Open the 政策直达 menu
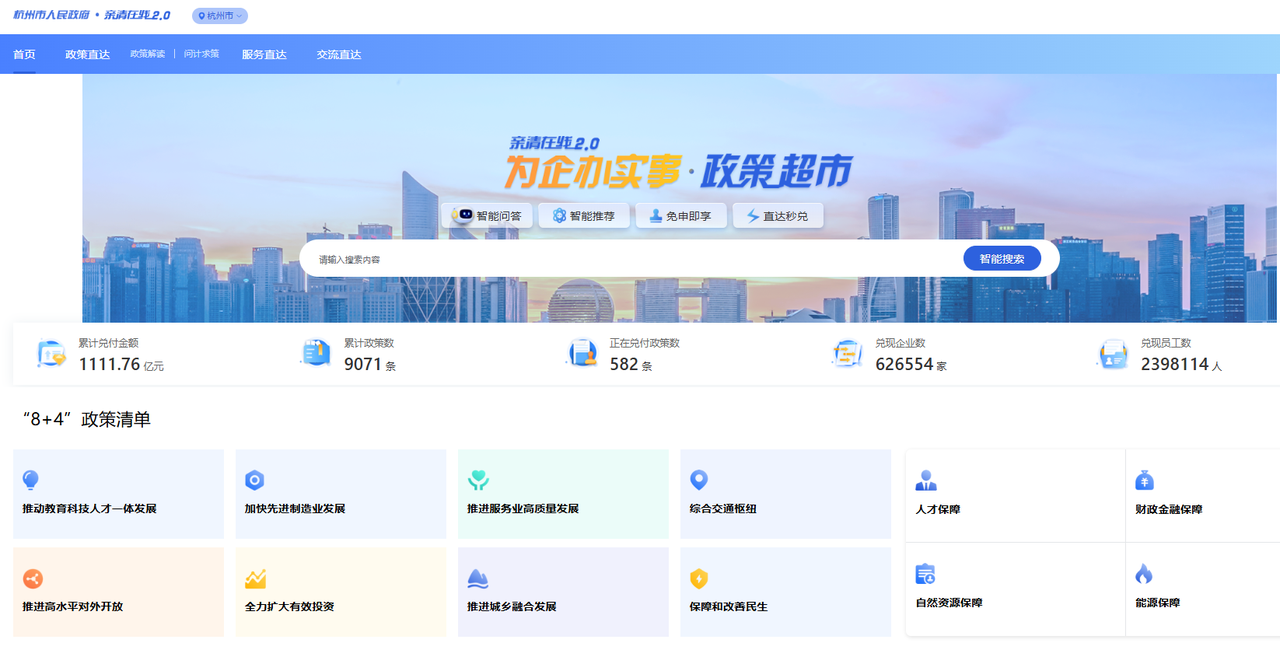1280x650 pixels. tap(87, 54)
